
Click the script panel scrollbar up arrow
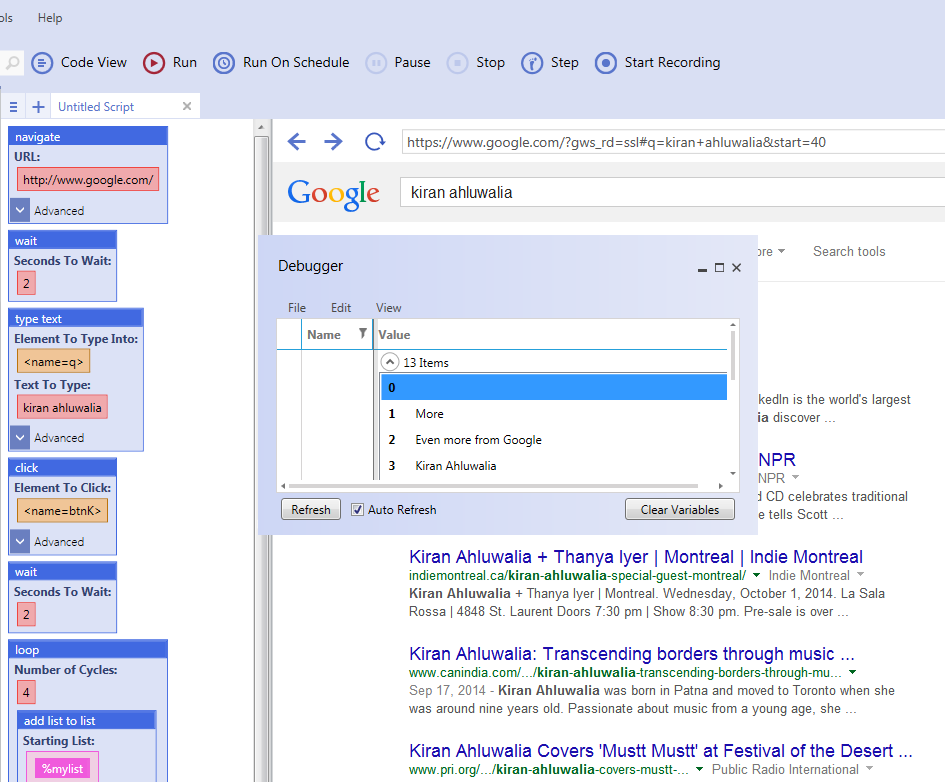pyautogui.click(x=261, y=127)
